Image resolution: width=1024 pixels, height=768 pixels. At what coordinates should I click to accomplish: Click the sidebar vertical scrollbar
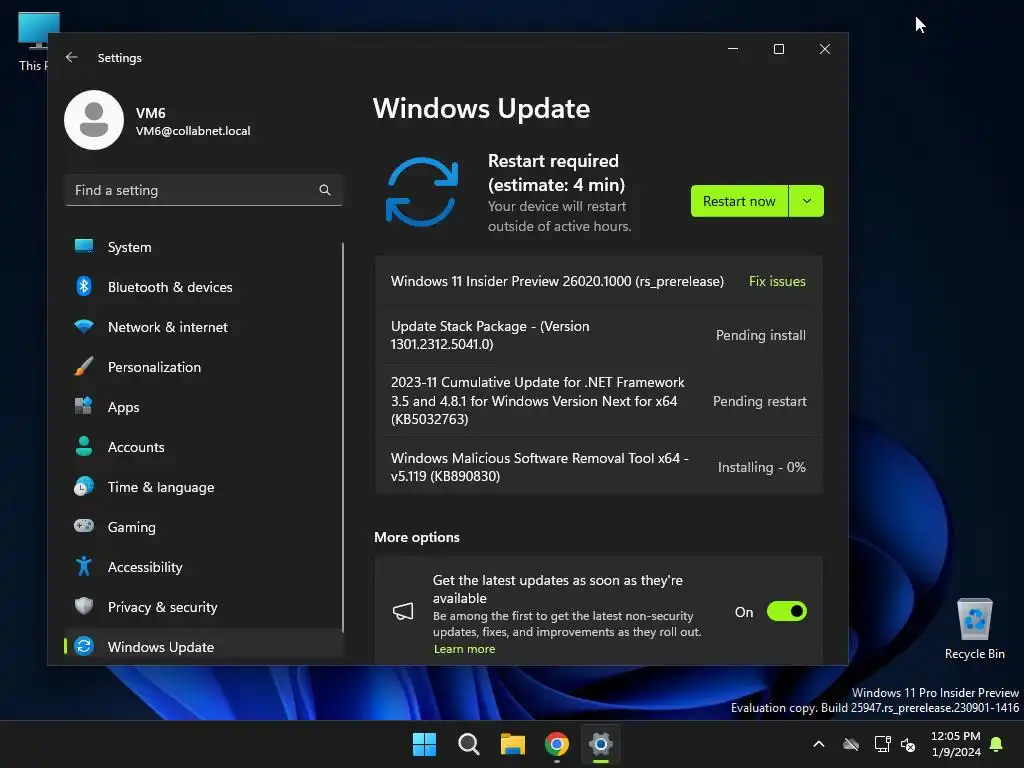(343, 438)
